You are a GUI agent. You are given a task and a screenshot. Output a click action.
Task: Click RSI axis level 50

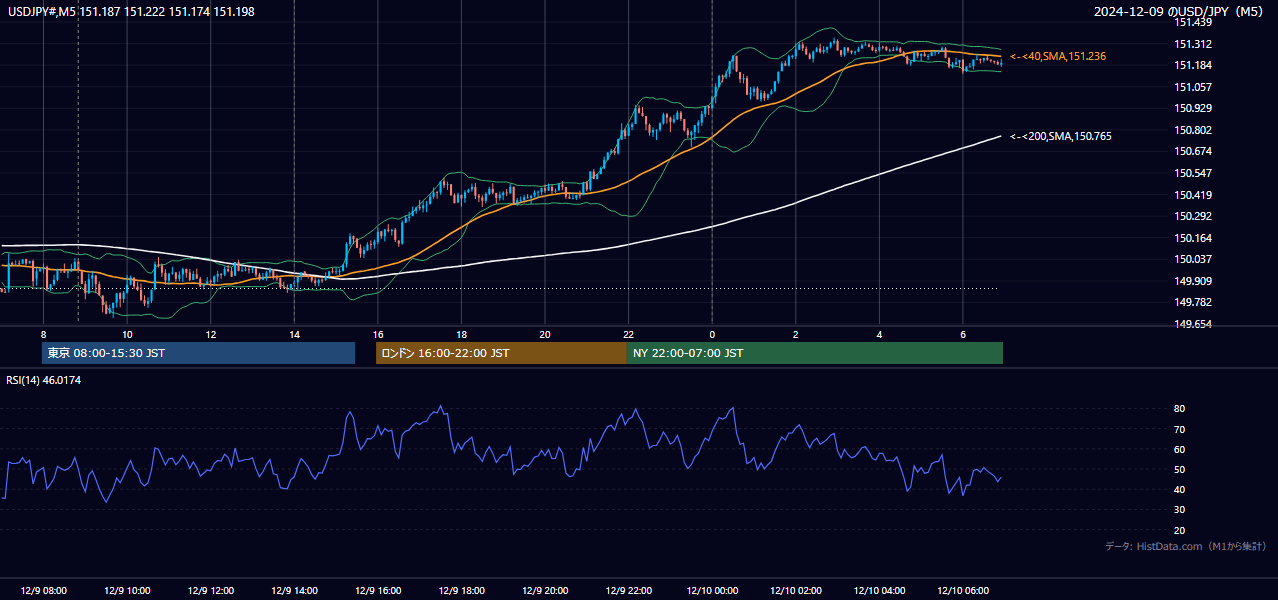tap(1180, 470)
